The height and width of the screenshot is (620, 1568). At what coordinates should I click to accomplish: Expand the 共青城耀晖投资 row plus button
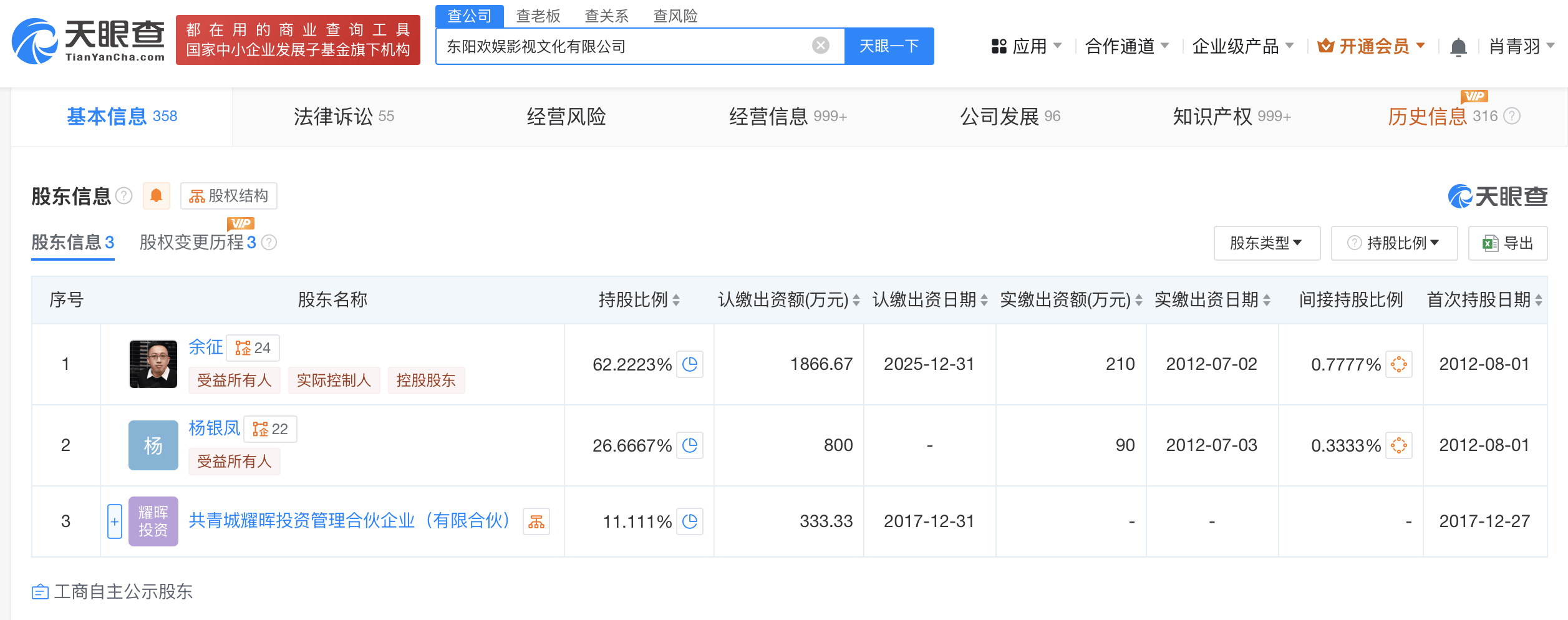[x=114, y=521]
